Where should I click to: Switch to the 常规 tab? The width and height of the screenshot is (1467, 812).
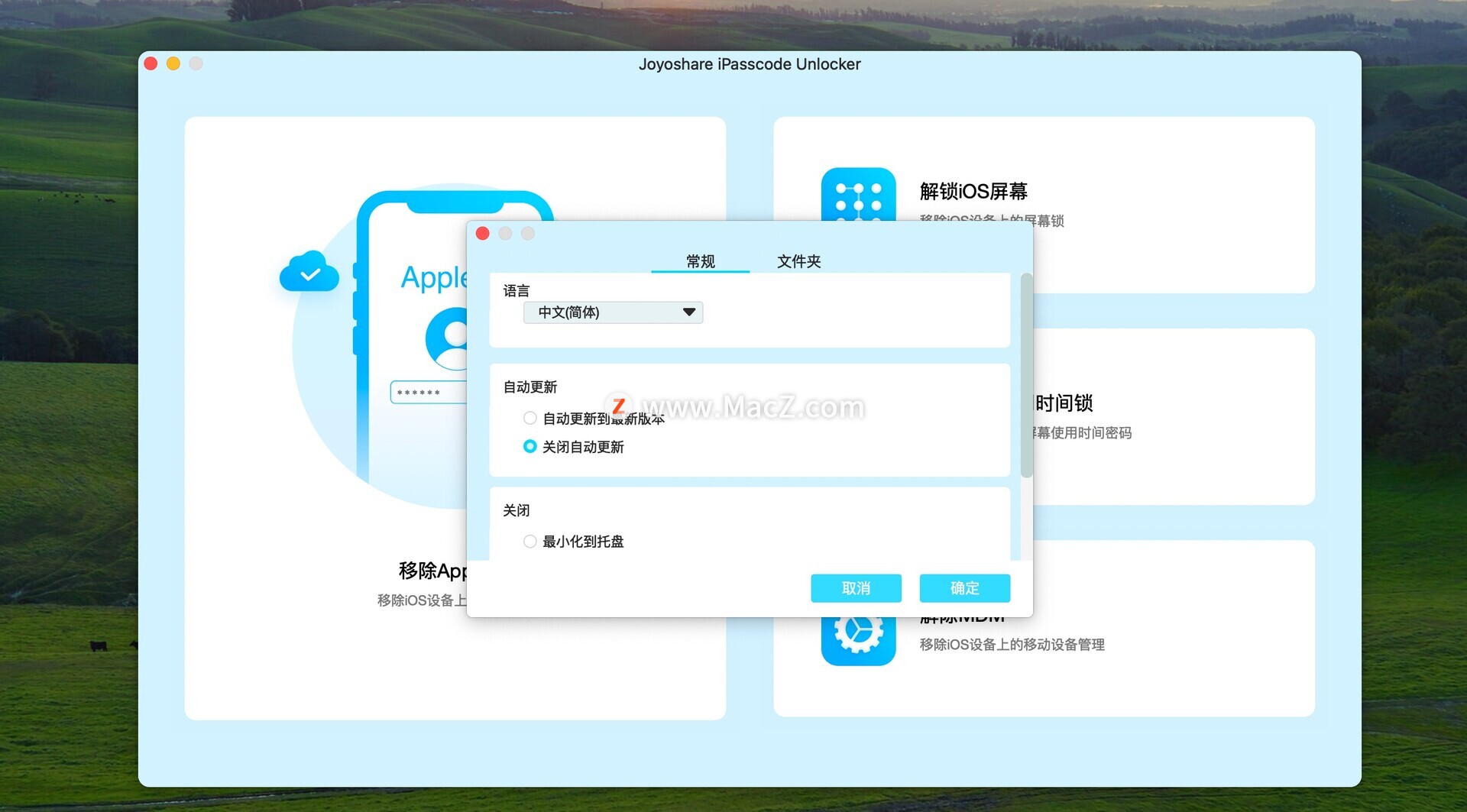click(700, 261)
